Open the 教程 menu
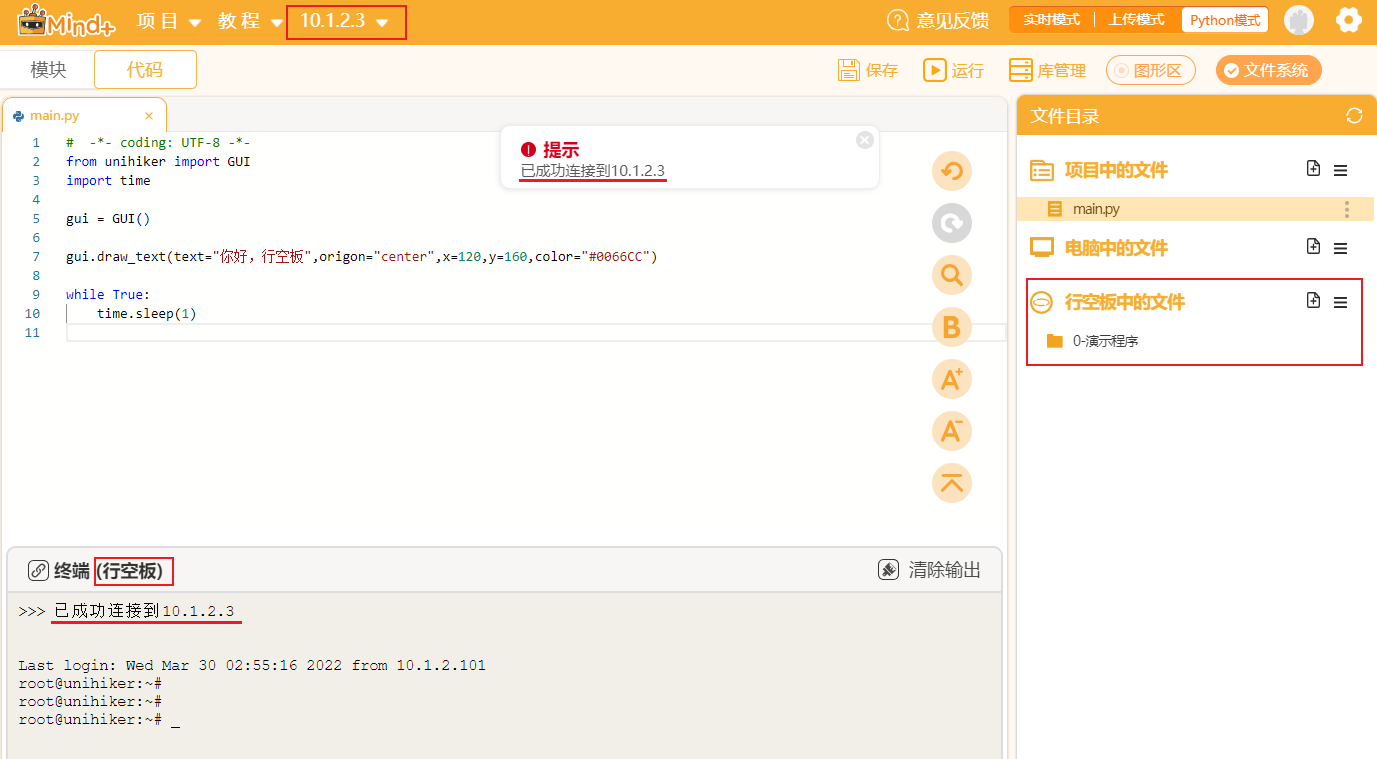 250,21
